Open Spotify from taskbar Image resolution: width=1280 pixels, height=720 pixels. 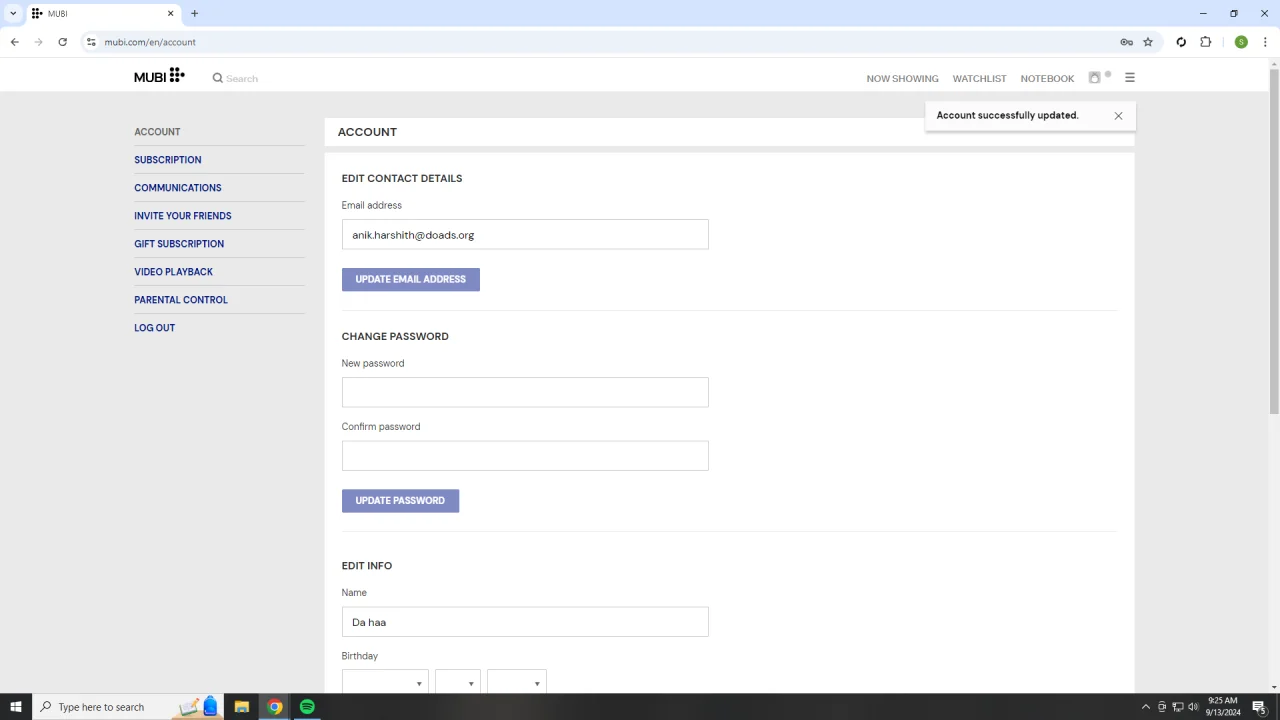coord(307,707)
